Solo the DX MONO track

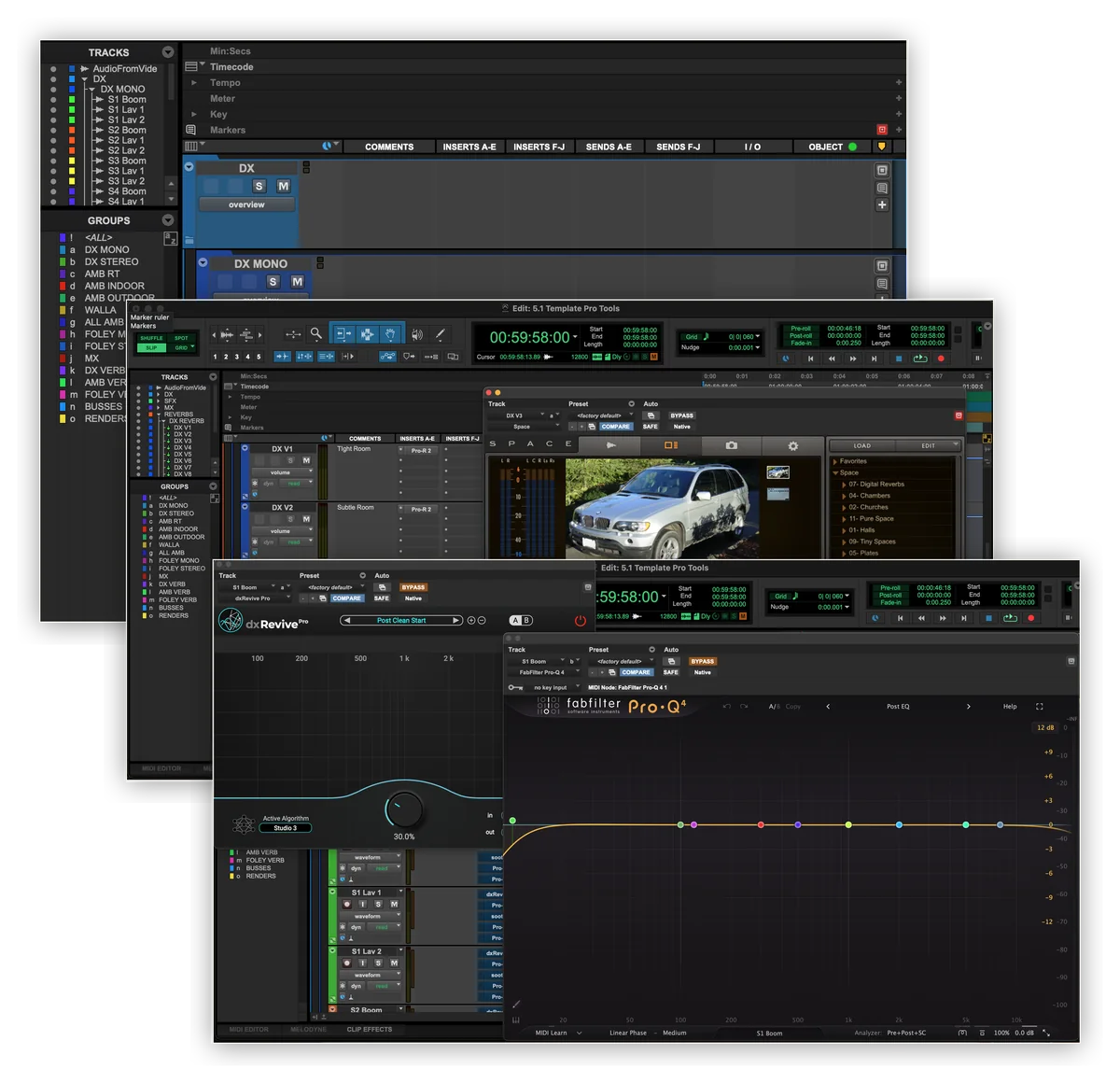(273, 282)
